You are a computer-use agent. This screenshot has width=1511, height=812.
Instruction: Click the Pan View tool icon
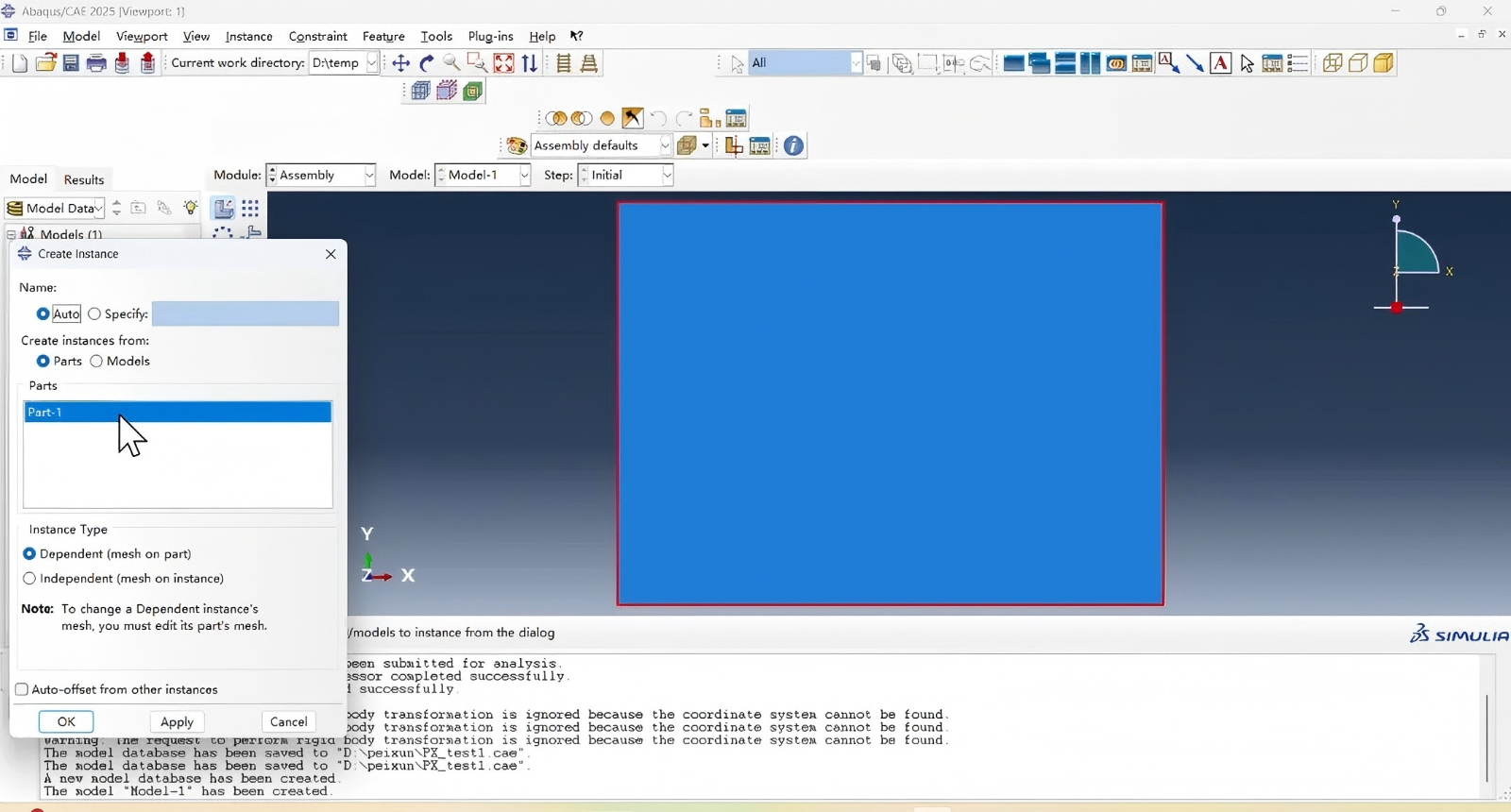click(x=401, y=63)
